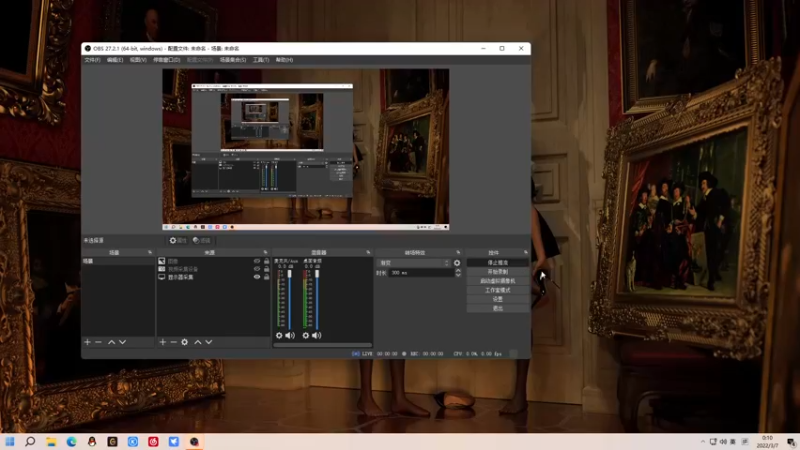Click the 图像 source type icon
The height and width of the screenshot is (450, 800).
(x=162, y=261)
